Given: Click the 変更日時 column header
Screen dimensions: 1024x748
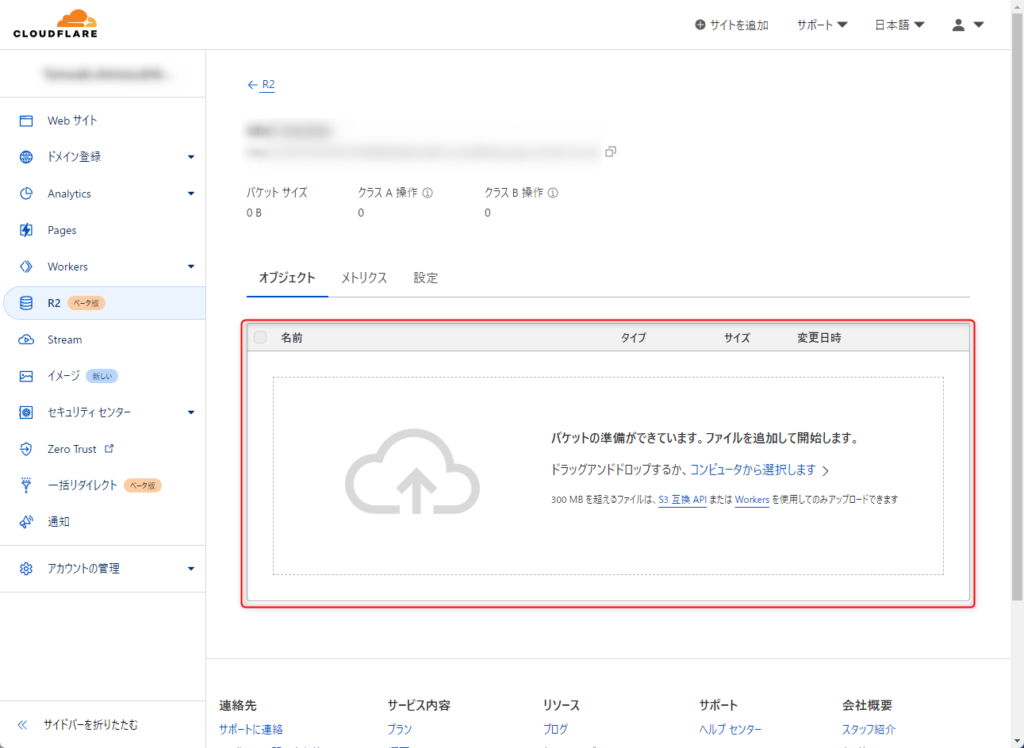Looking at the screenshot, I should [819, 338].
